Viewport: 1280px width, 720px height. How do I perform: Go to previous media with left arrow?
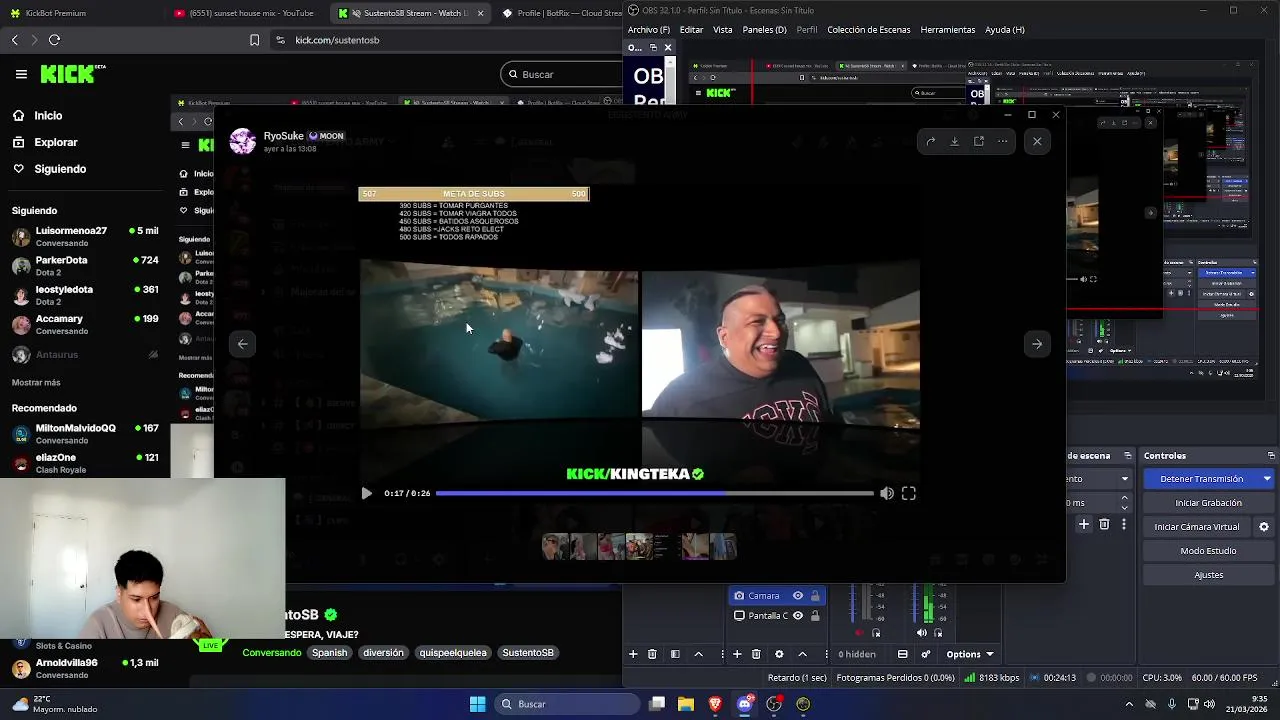pyautogui.click(x=242, y=344)
